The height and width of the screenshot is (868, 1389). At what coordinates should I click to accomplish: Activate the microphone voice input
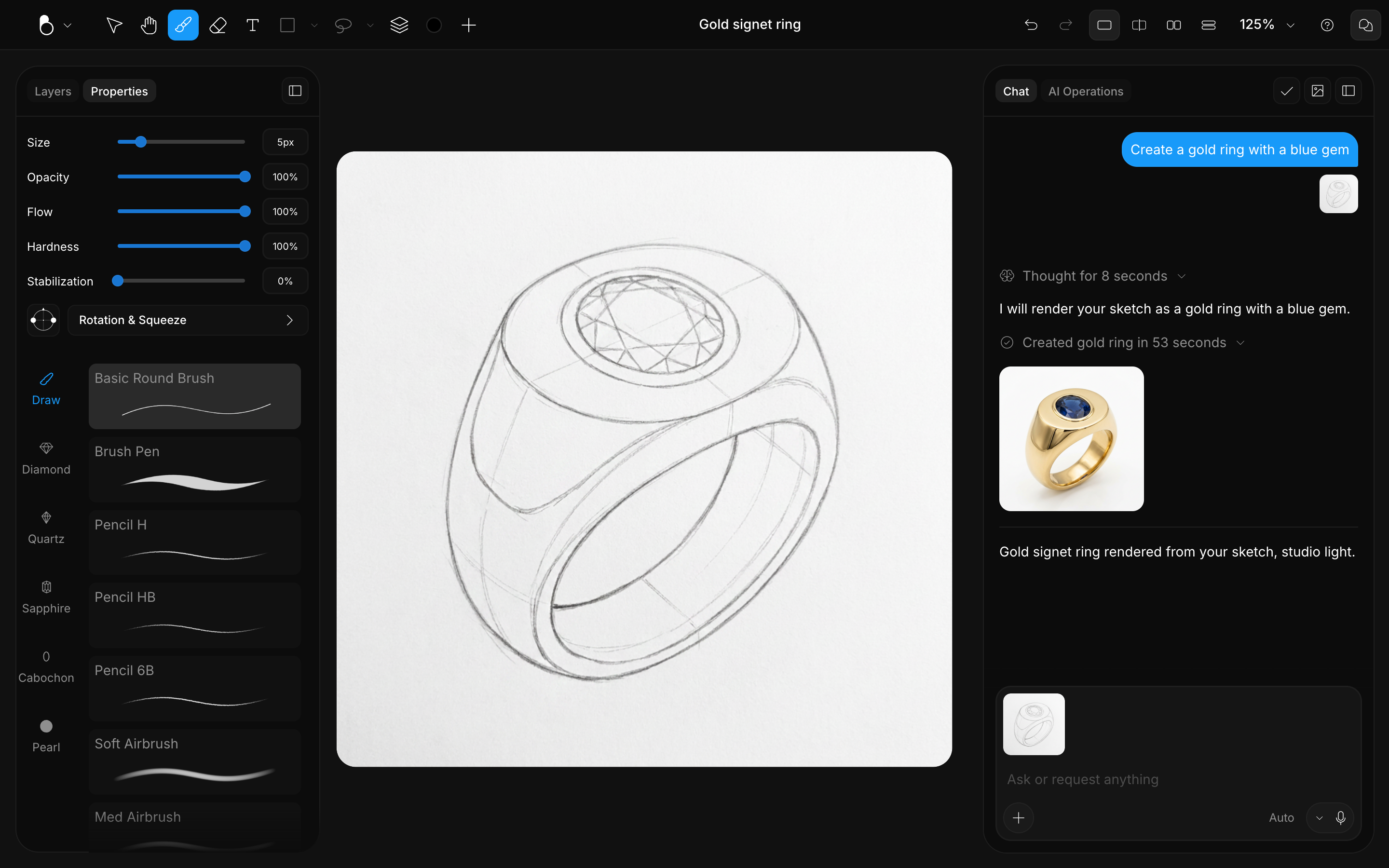[1340, 817]
